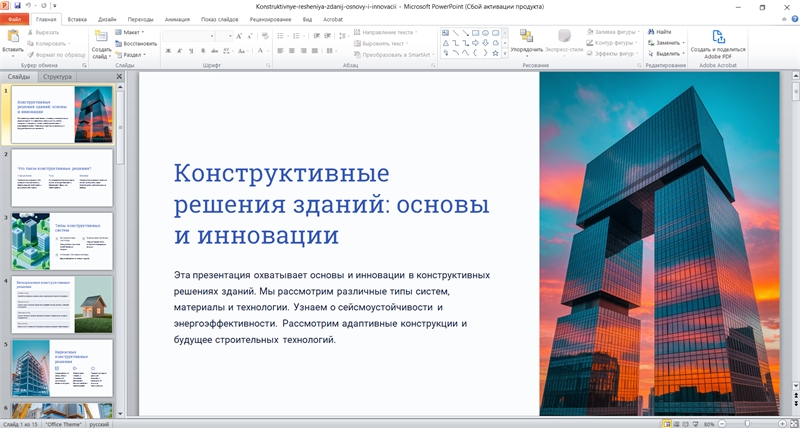Open the font name combo box

pos(188,36)
